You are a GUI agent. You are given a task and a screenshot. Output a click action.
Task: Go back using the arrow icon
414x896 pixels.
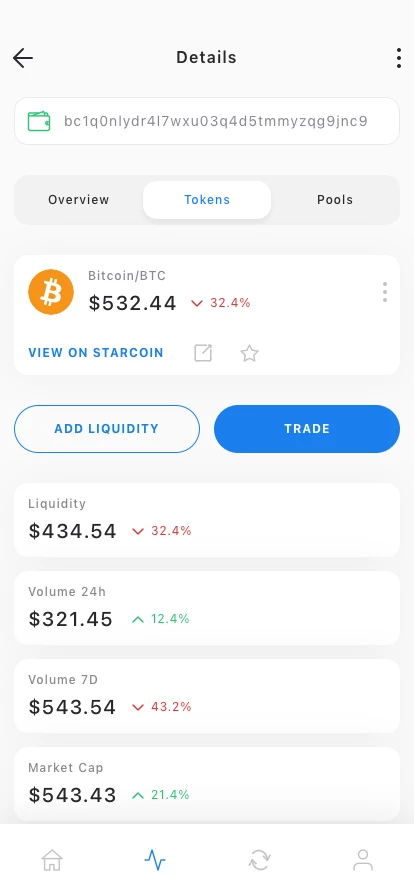[23, 58]
